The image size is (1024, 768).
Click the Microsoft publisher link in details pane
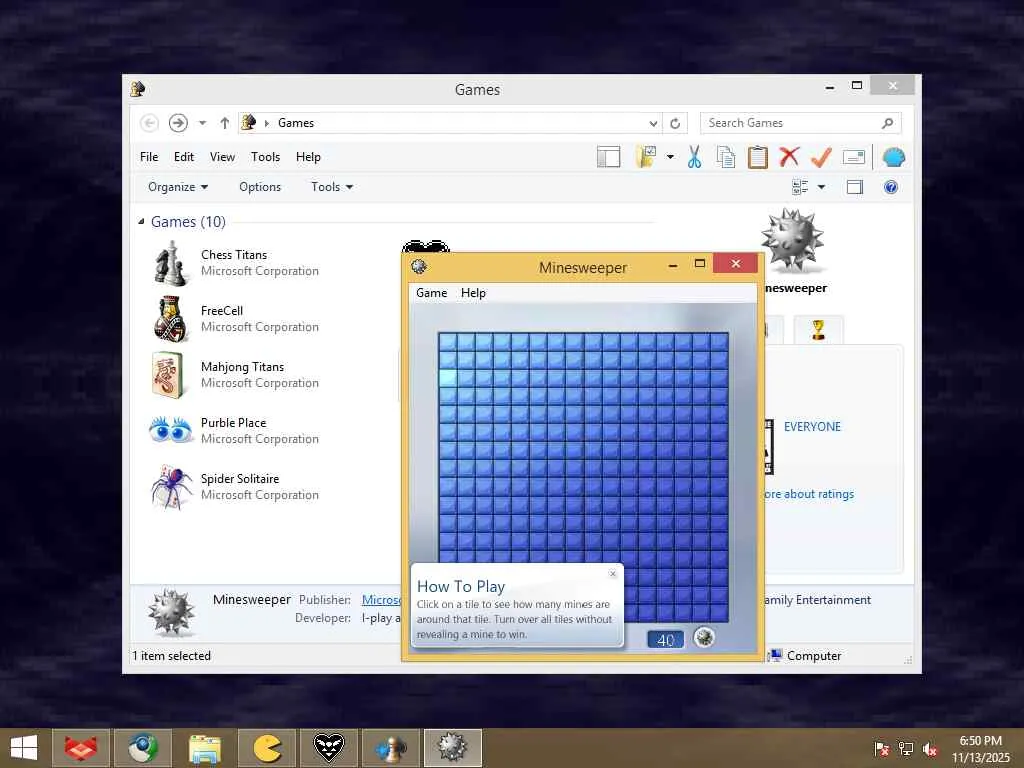click(x=381, y=600)
